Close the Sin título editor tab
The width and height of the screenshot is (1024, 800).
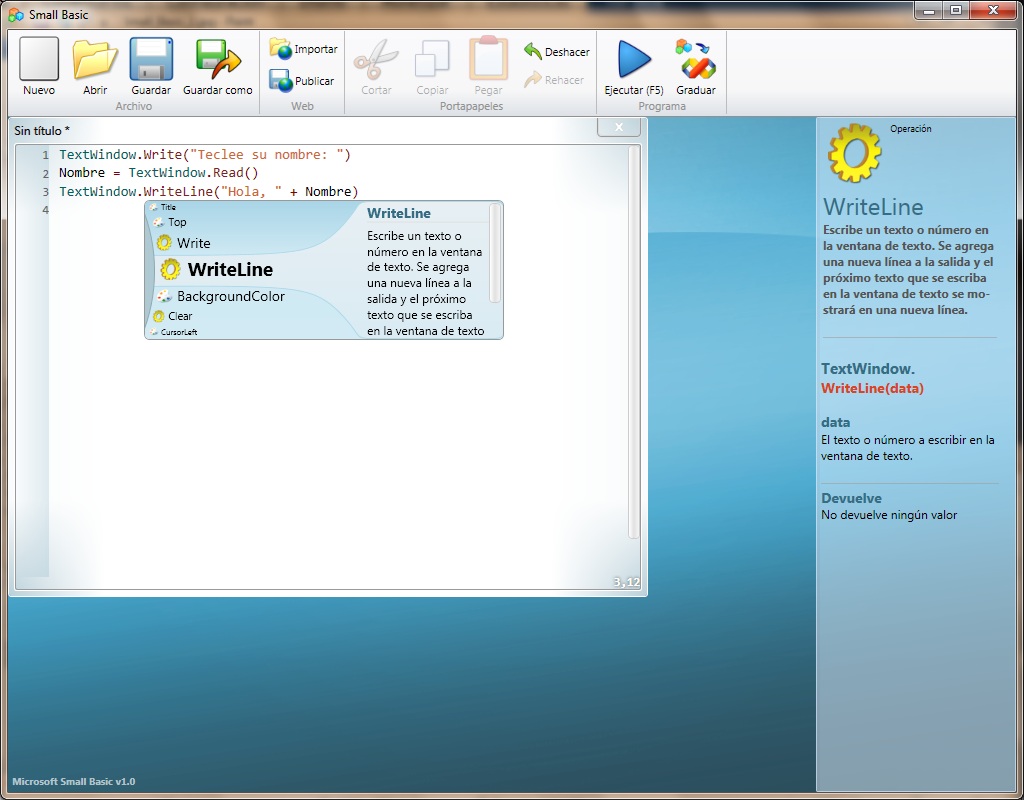point(618,127)
